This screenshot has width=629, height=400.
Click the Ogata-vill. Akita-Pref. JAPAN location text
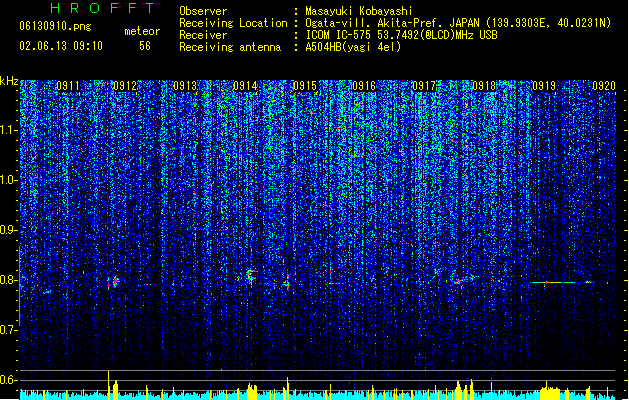(x=458, y=23)
